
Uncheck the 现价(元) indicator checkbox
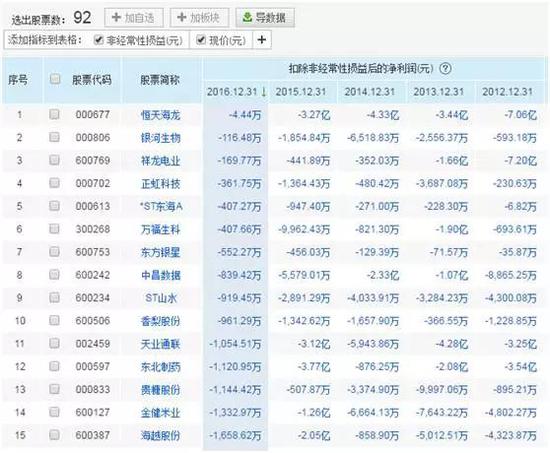tap(201, 40)
